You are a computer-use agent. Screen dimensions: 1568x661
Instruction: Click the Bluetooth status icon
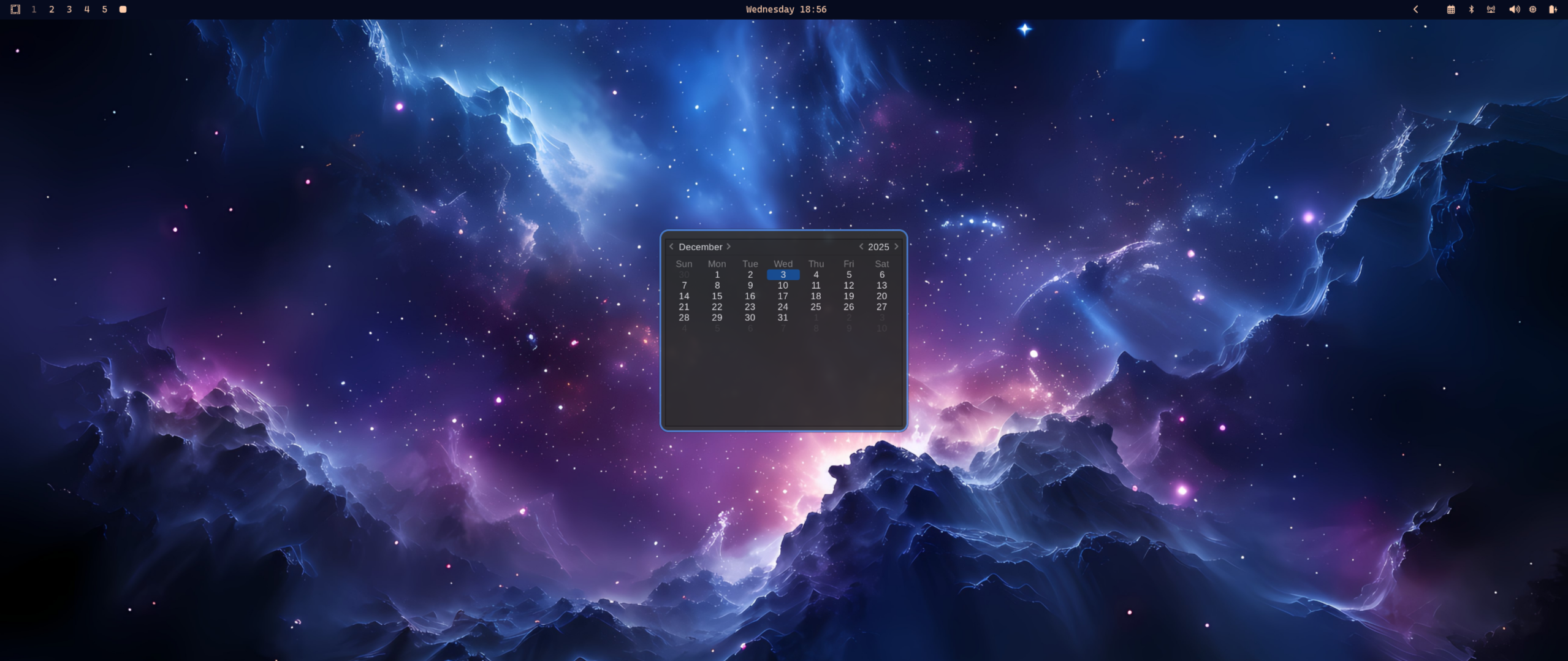(x=1471, y=9)
